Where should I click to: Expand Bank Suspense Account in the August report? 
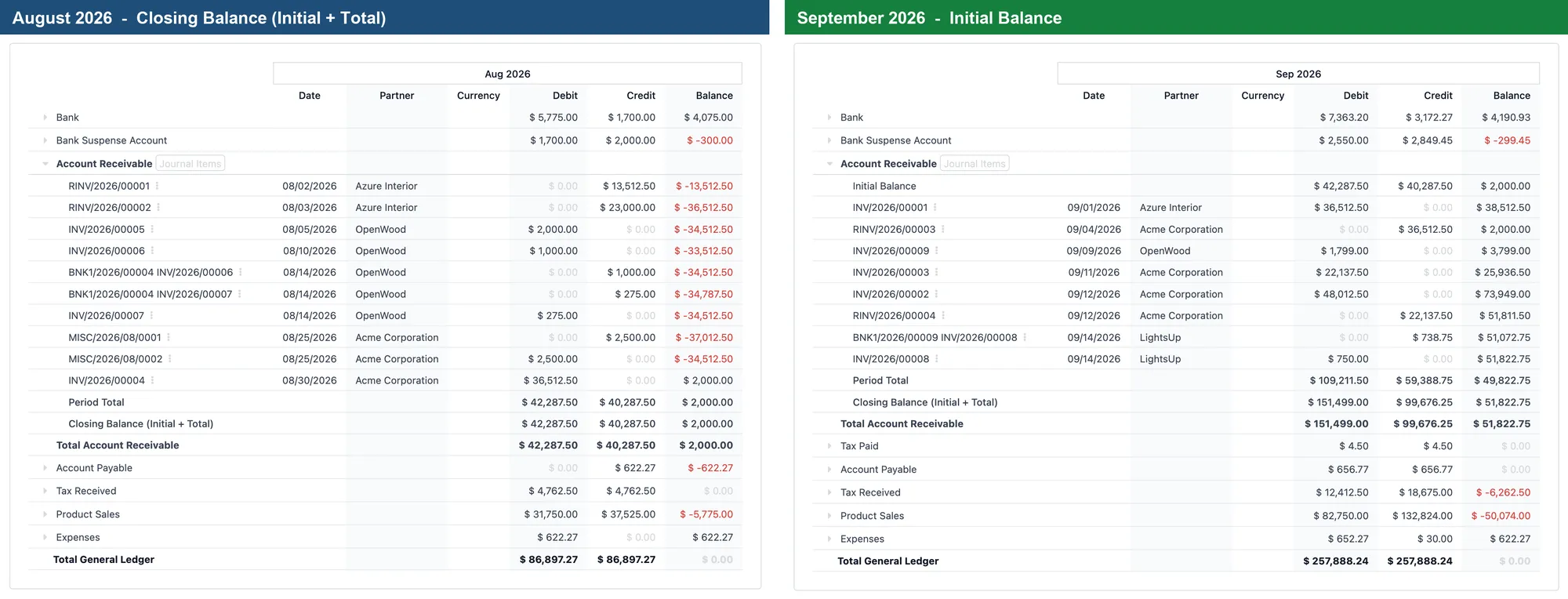click(x=45, y=140)
